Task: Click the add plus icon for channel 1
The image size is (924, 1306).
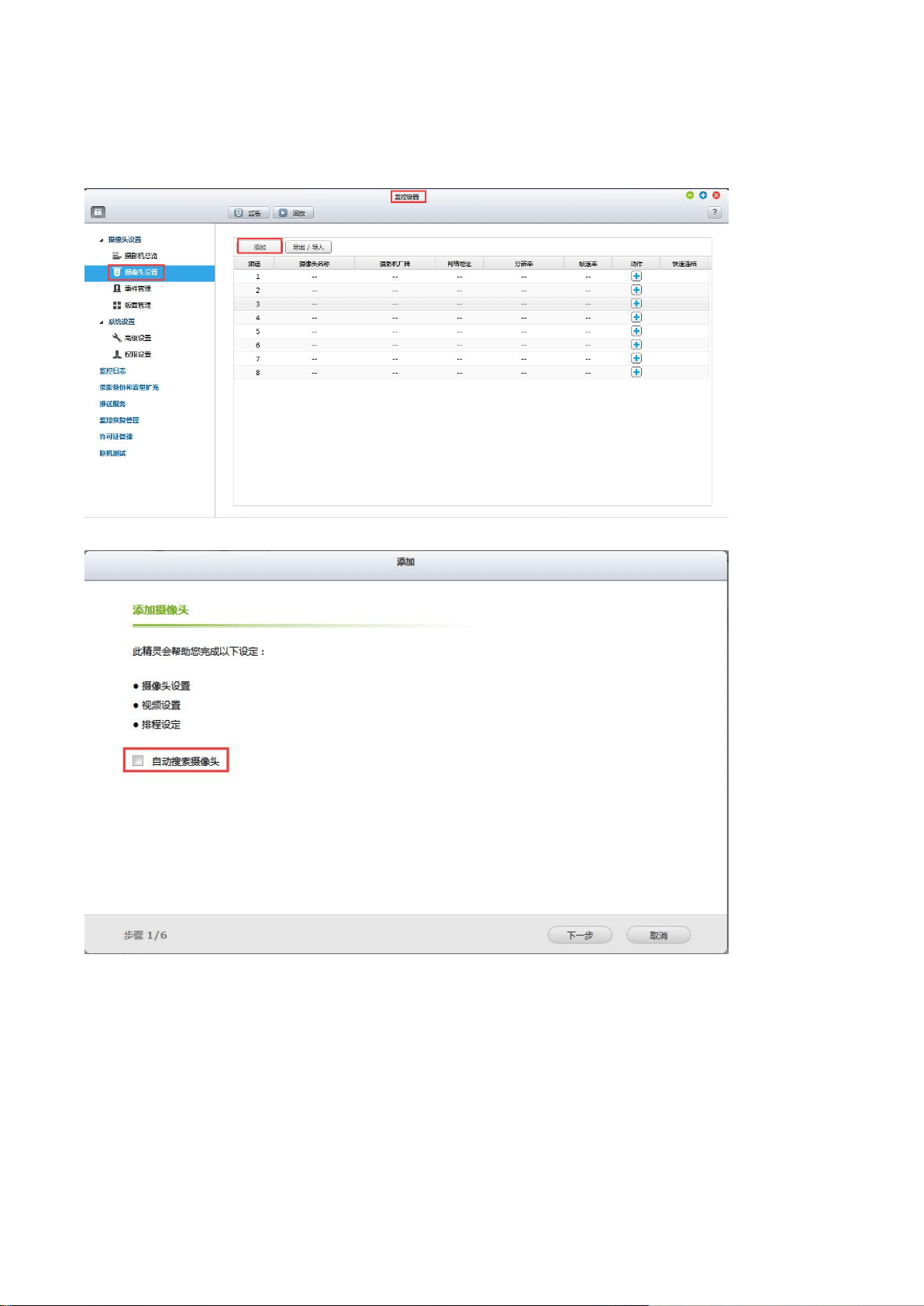Action: [x=636, y=277]
